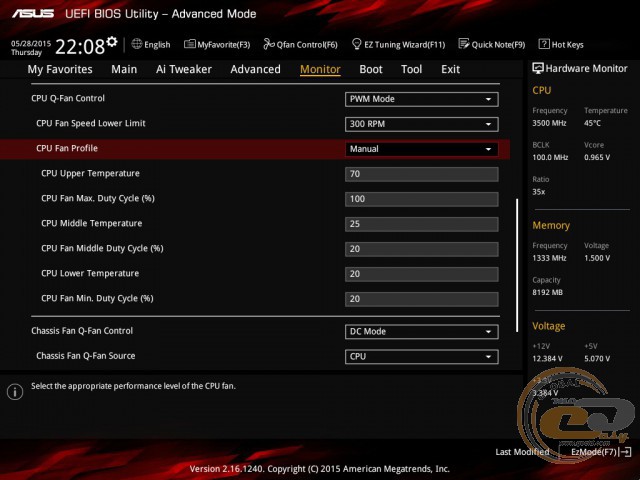Click CPU temperature value 45°C

[x=592, y=123]
